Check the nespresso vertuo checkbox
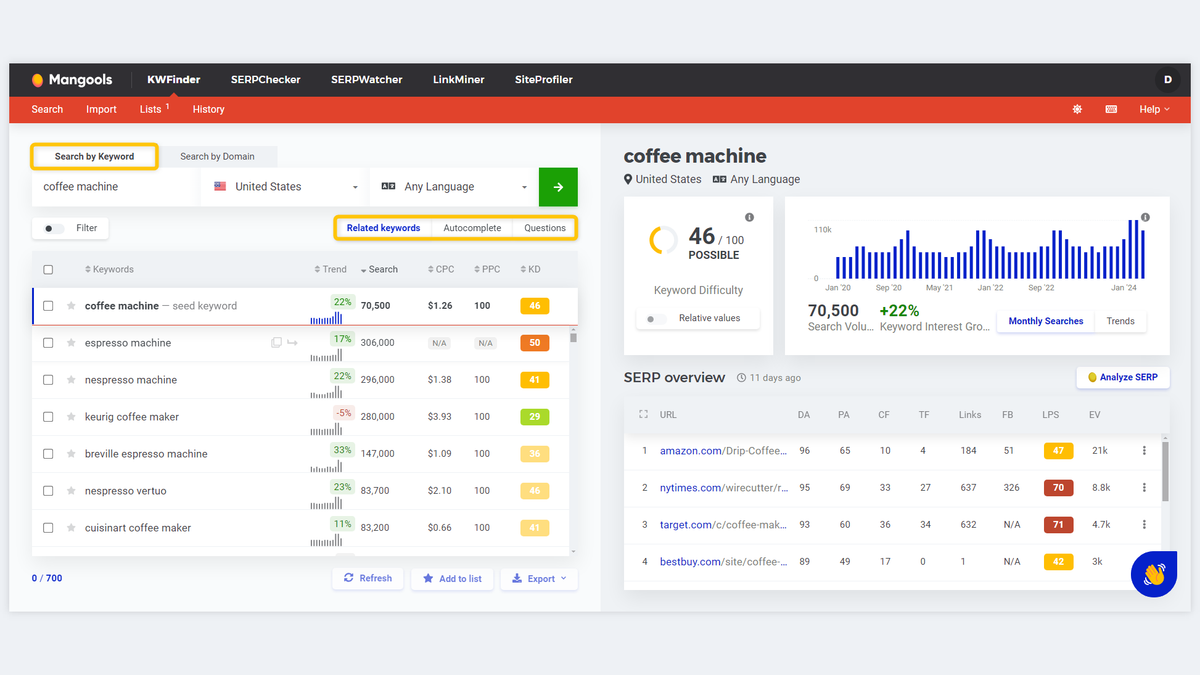 [48, 491]
